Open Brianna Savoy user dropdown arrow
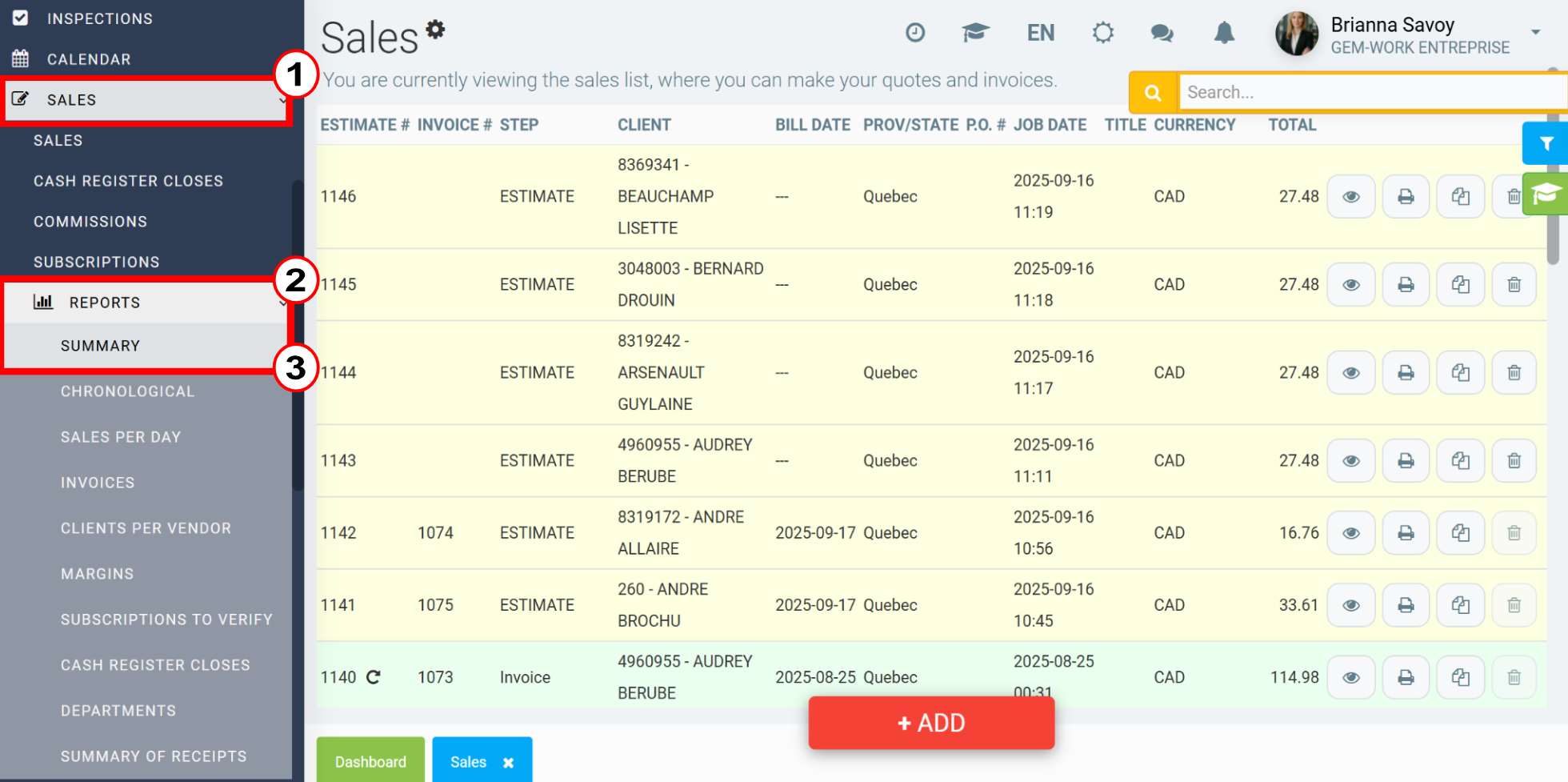Image resolution: width=1568 pixels, height=782 pixels. [x=1535, y=33]
